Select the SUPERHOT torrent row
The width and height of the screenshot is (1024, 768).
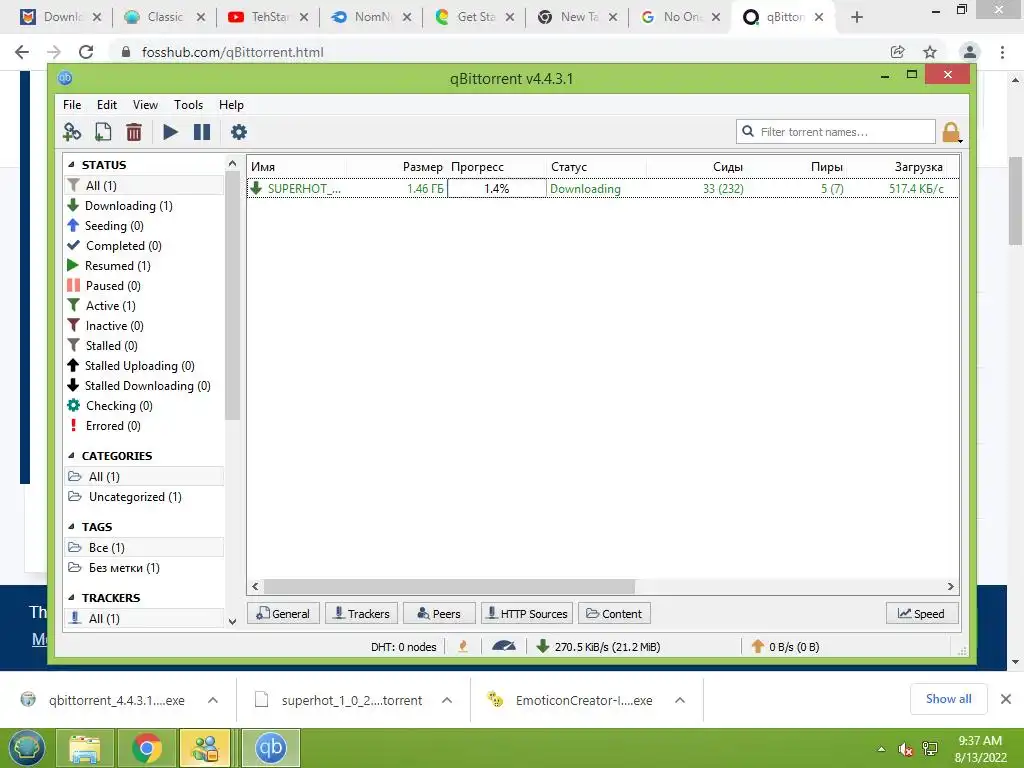[x=602, y=189]
